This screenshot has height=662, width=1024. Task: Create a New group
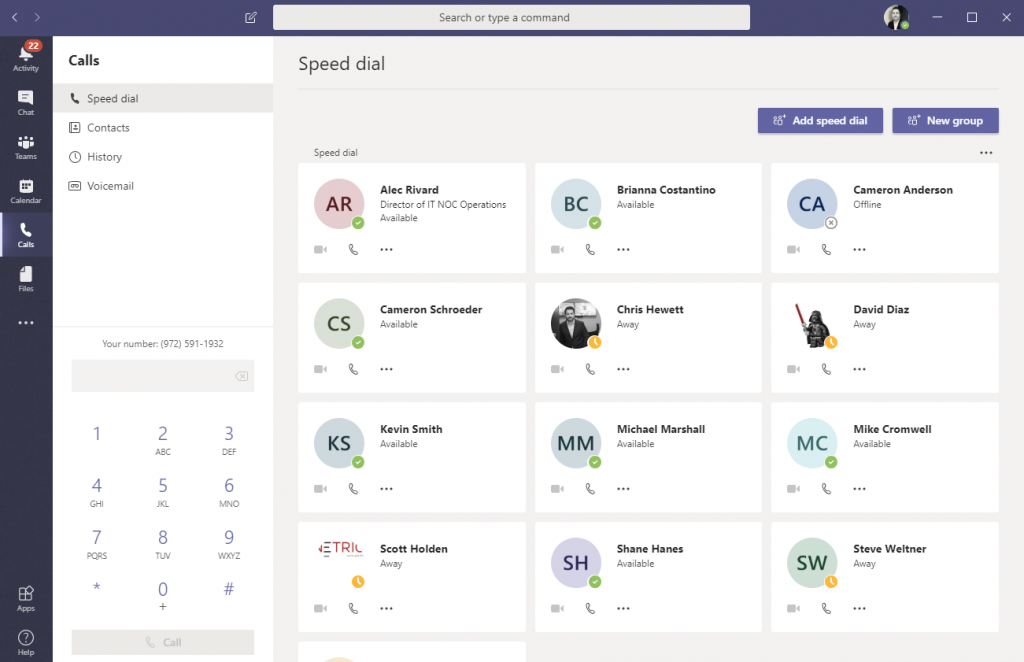tap(944, 120)
